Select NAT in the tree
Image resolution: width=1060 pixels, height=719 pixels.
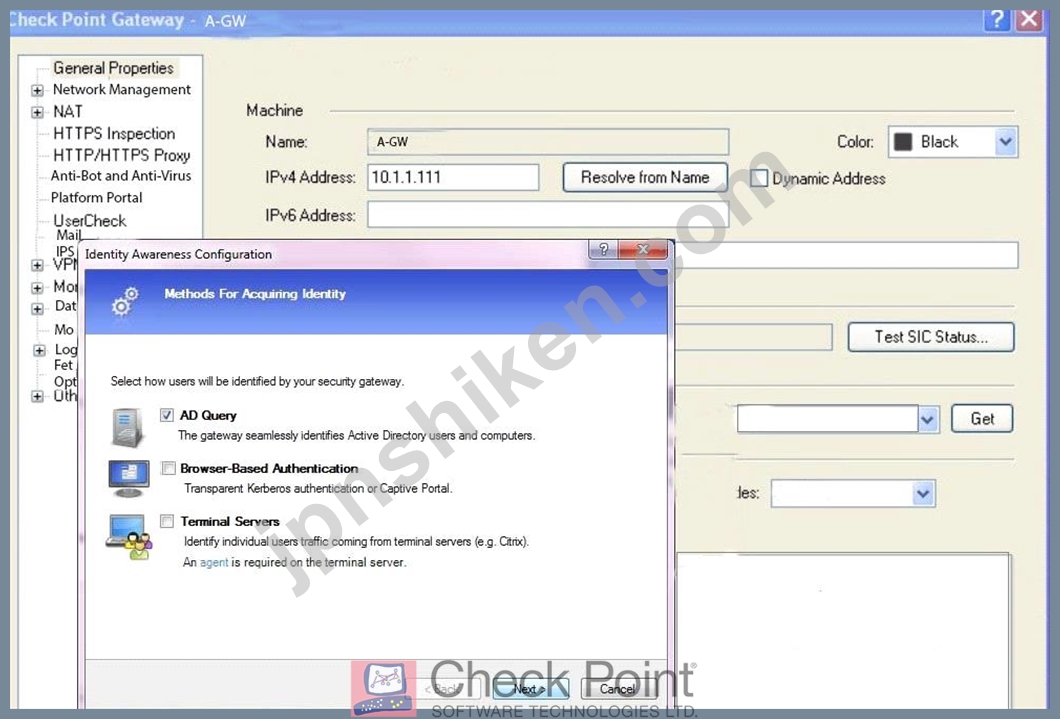coord(68,111)
